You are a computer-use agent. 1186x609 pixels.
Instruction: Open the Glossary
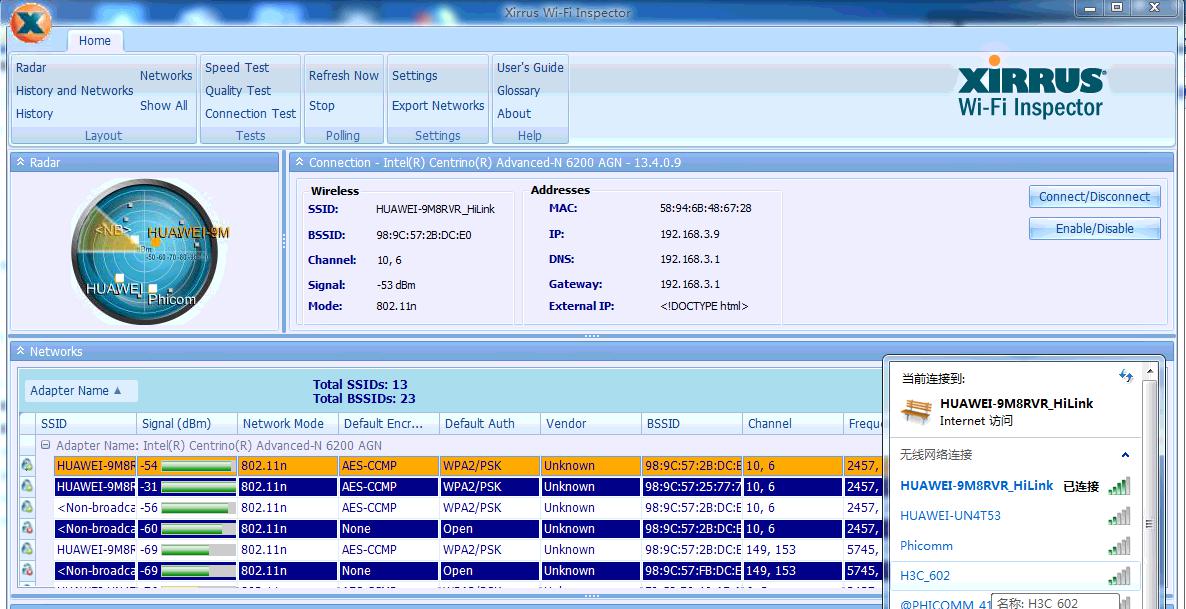[x=518, y=91]
